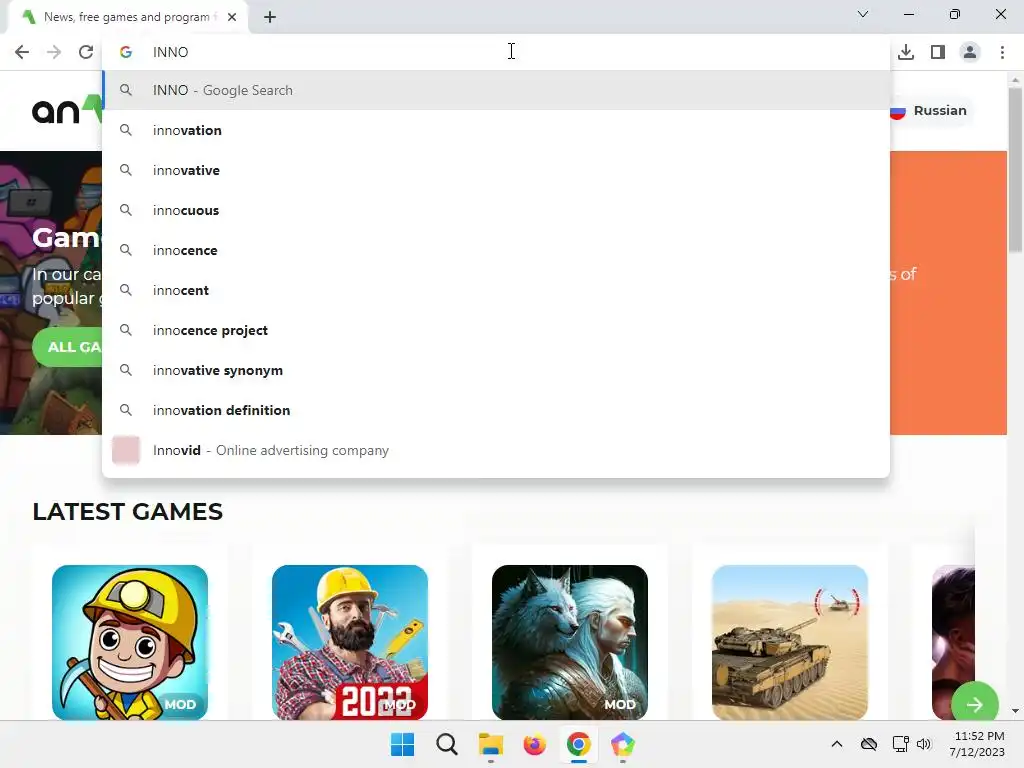The height and width of the screenshot is (768, 1024).
Task: Open Windows taskbar Search
Action: (447, 744)
